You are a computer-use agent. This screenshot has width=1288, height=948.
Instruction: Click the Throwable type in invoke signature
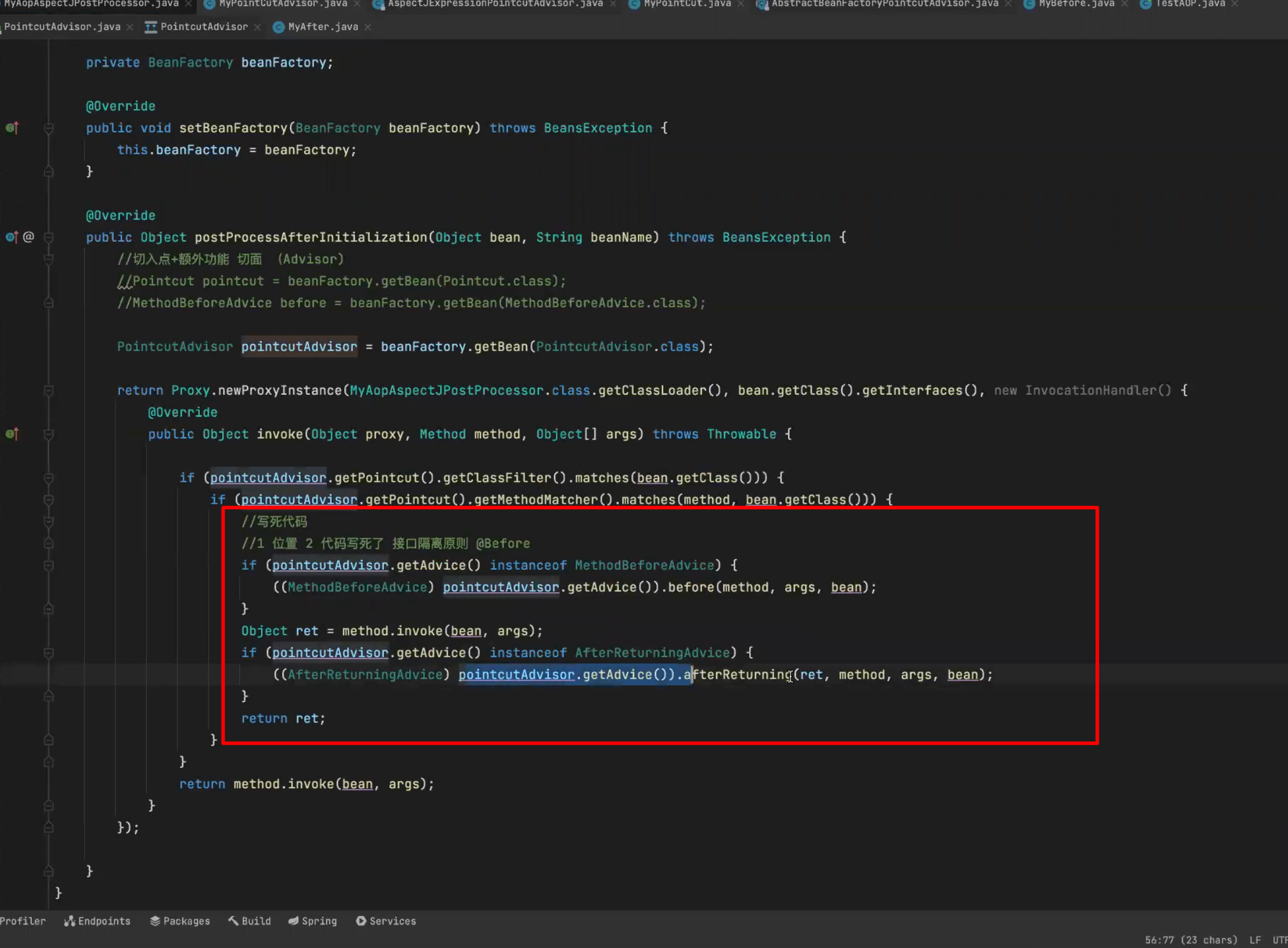(742, 434)
